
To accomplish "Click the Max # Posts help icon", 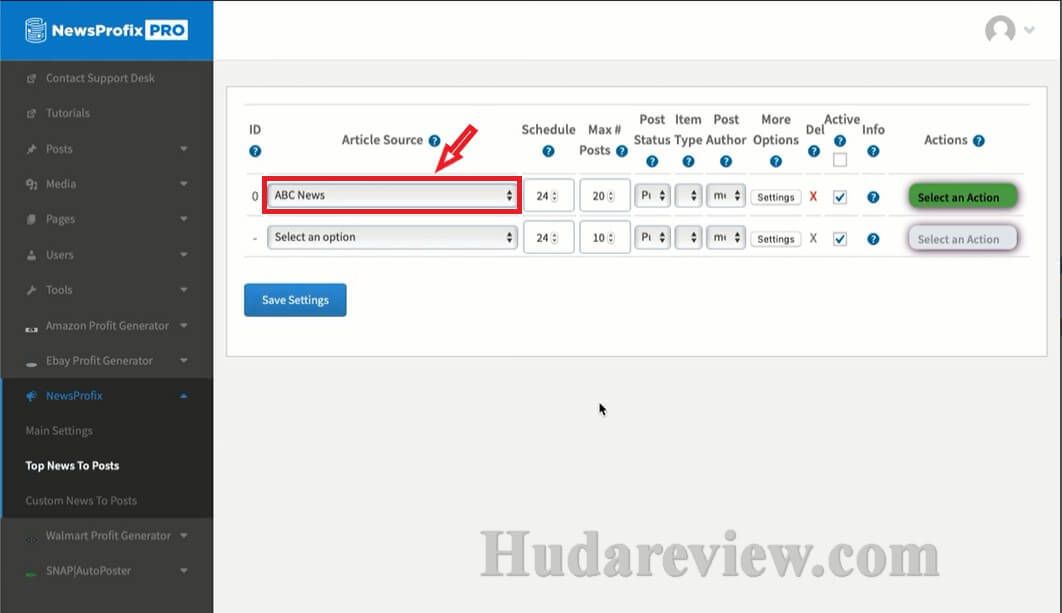I will 621,150.
